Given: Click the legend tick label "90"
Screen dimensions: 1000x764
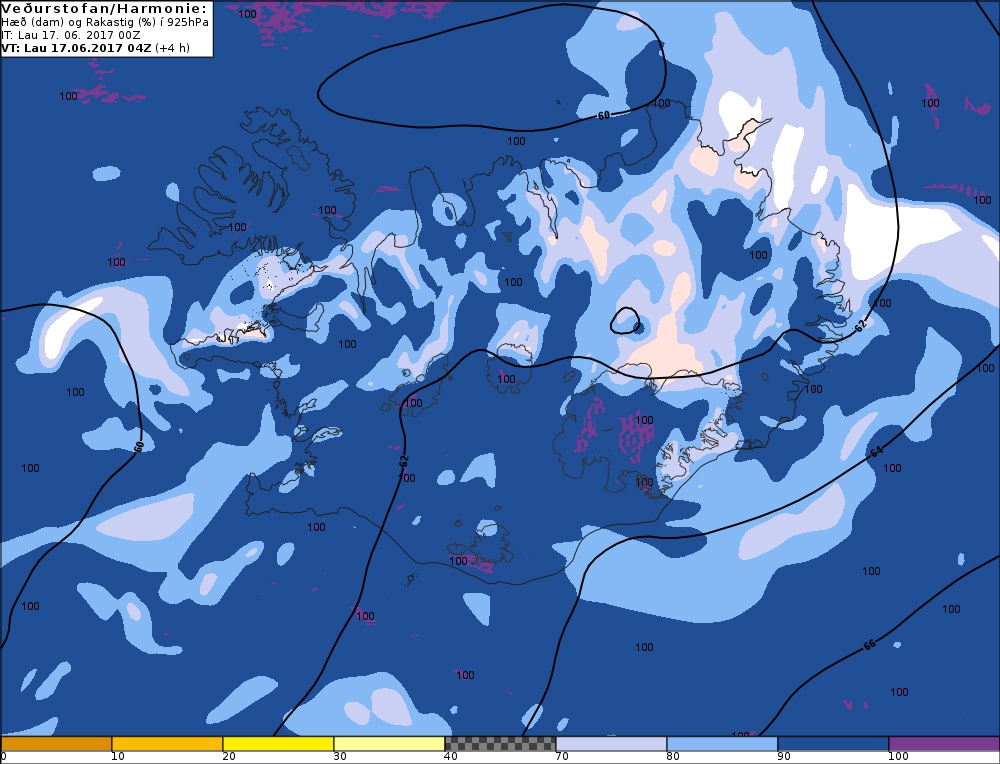Looking at the screenshot, I should tap(784, 757).
